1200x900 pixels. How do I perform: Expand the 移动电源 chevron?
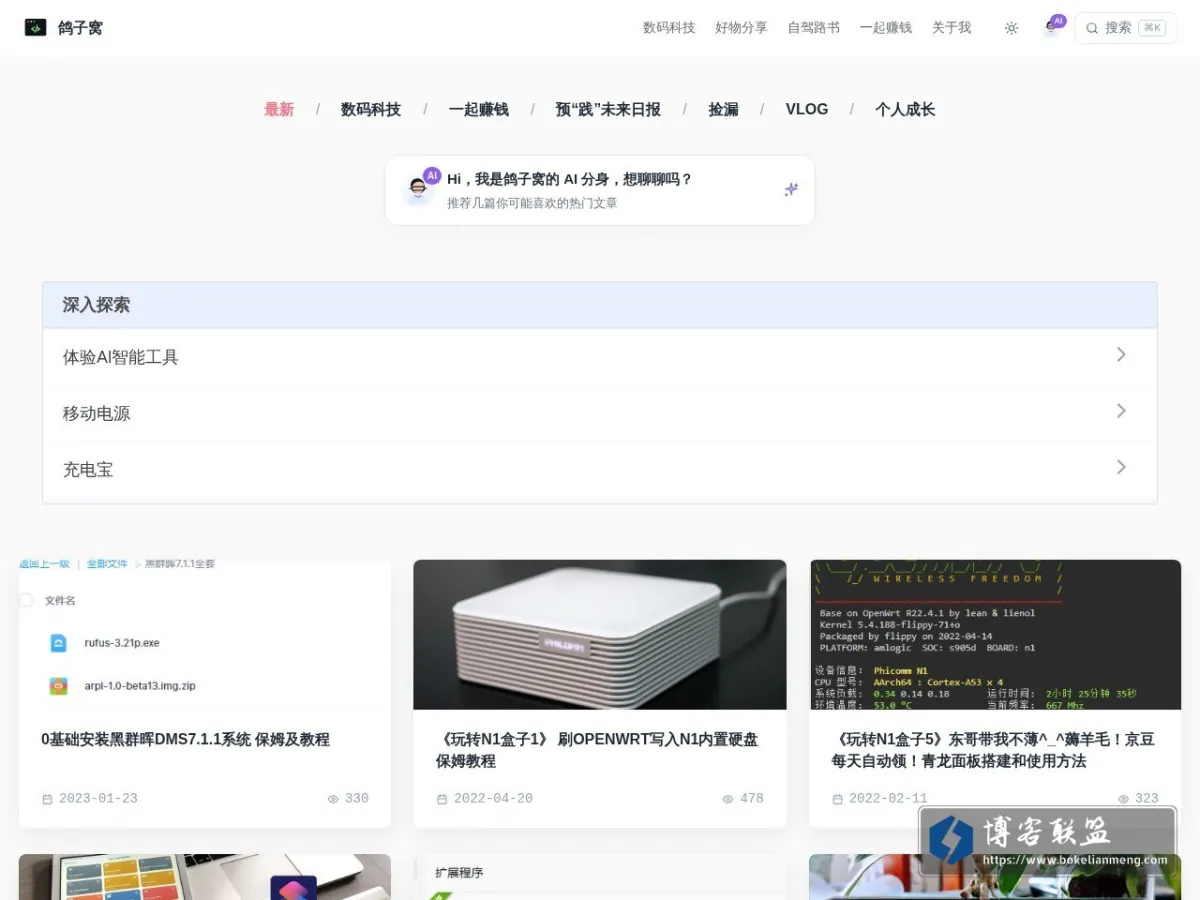click(1121, 411)
